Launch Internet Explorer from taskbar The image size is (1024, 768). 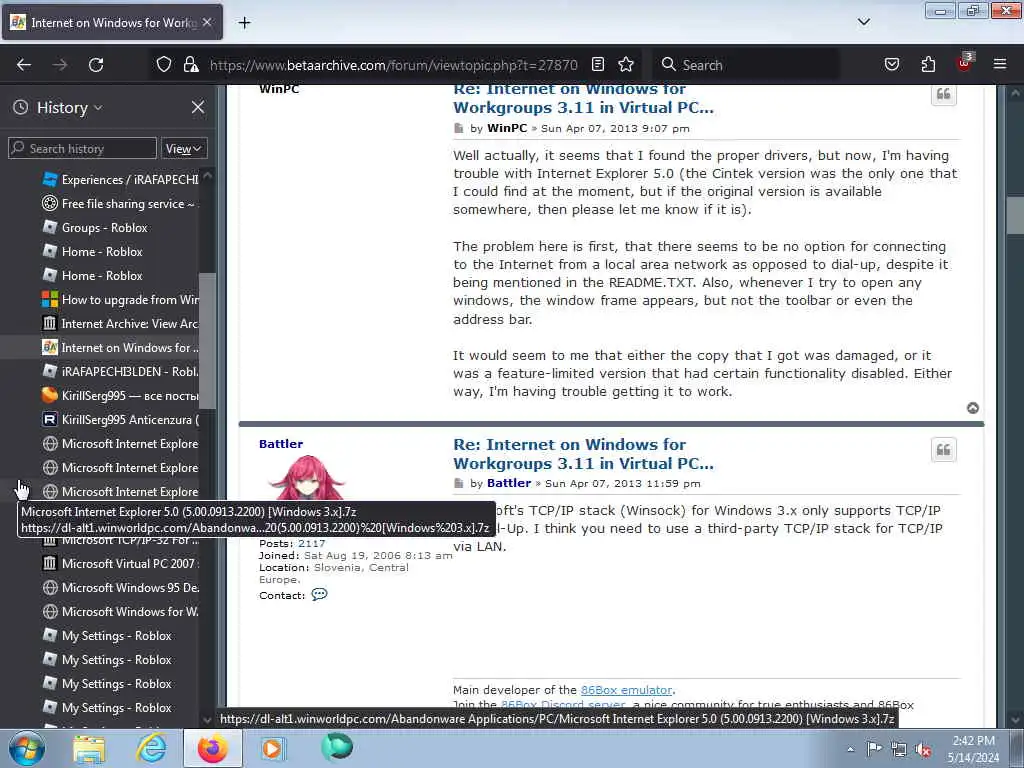[x=151, y=749]
